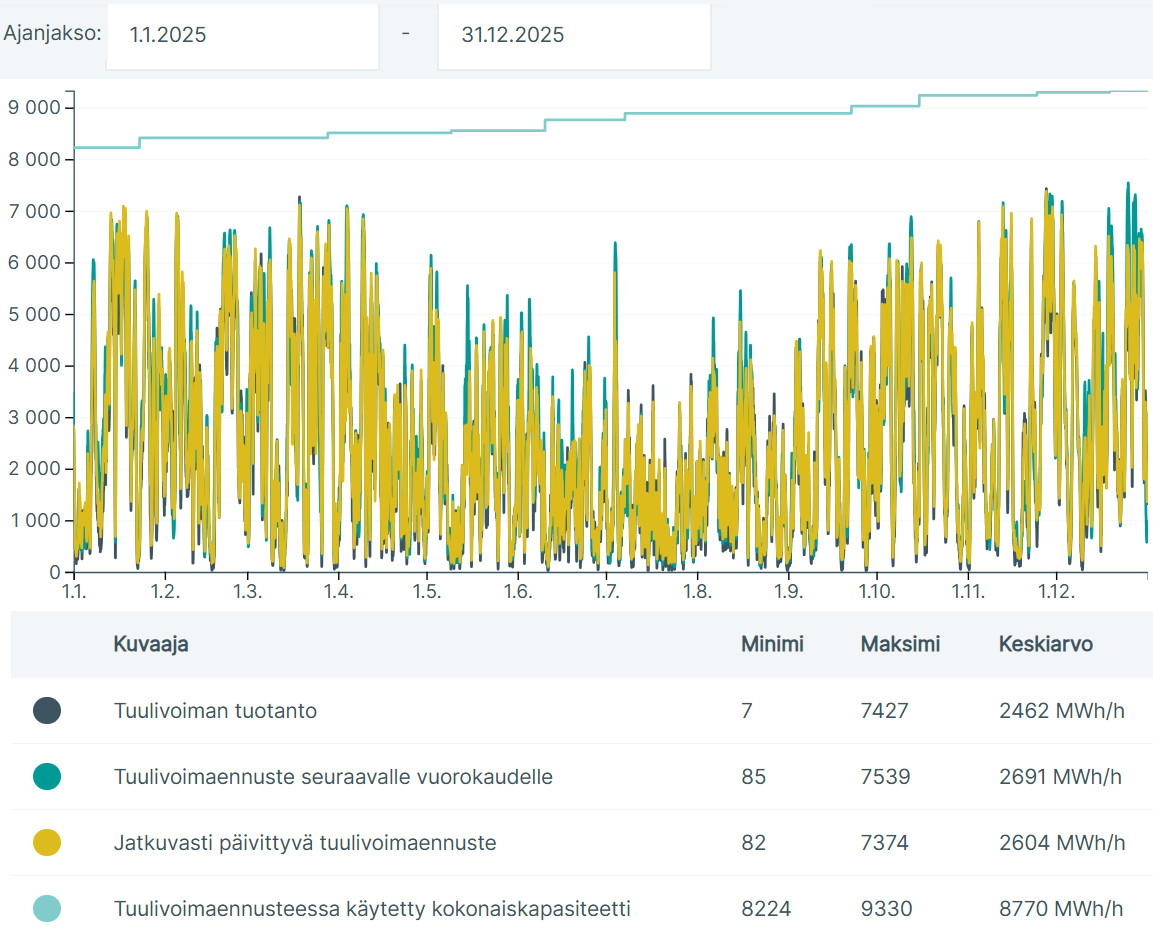1153x937 pixels.
Task: Toggle the teal next-day forecast series circle
Action: [x=47, y=777]
